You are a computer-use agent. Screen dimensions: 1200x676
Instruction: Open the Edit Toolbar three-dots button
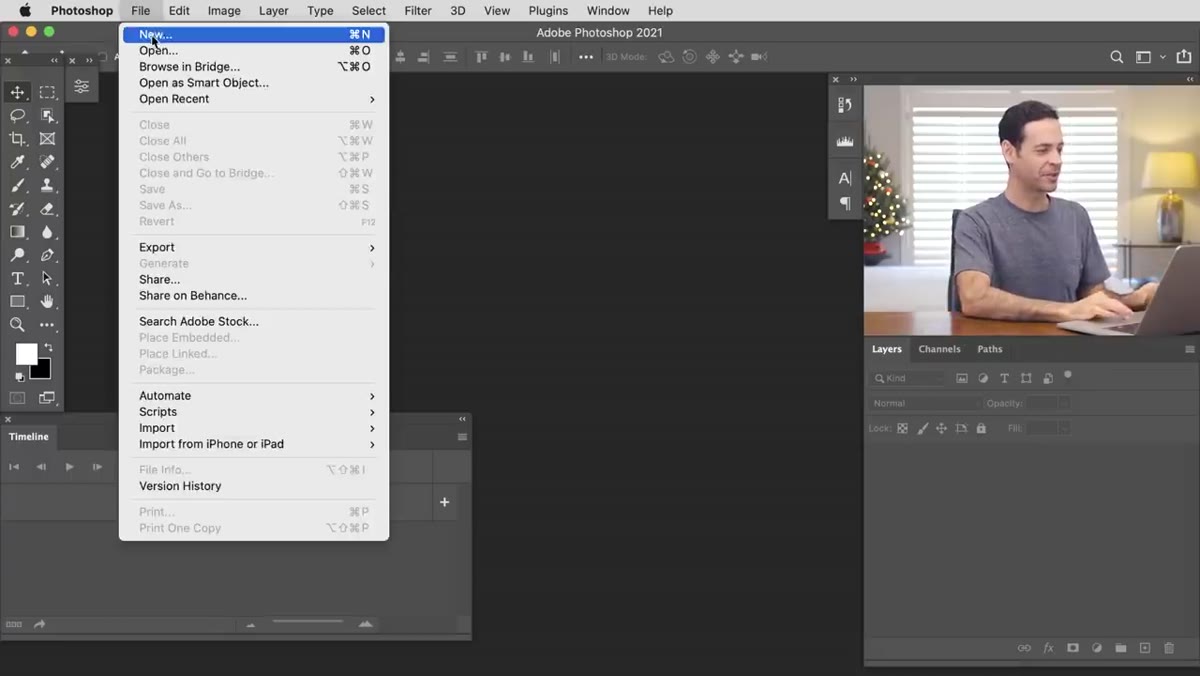click(x=47, y=325)
